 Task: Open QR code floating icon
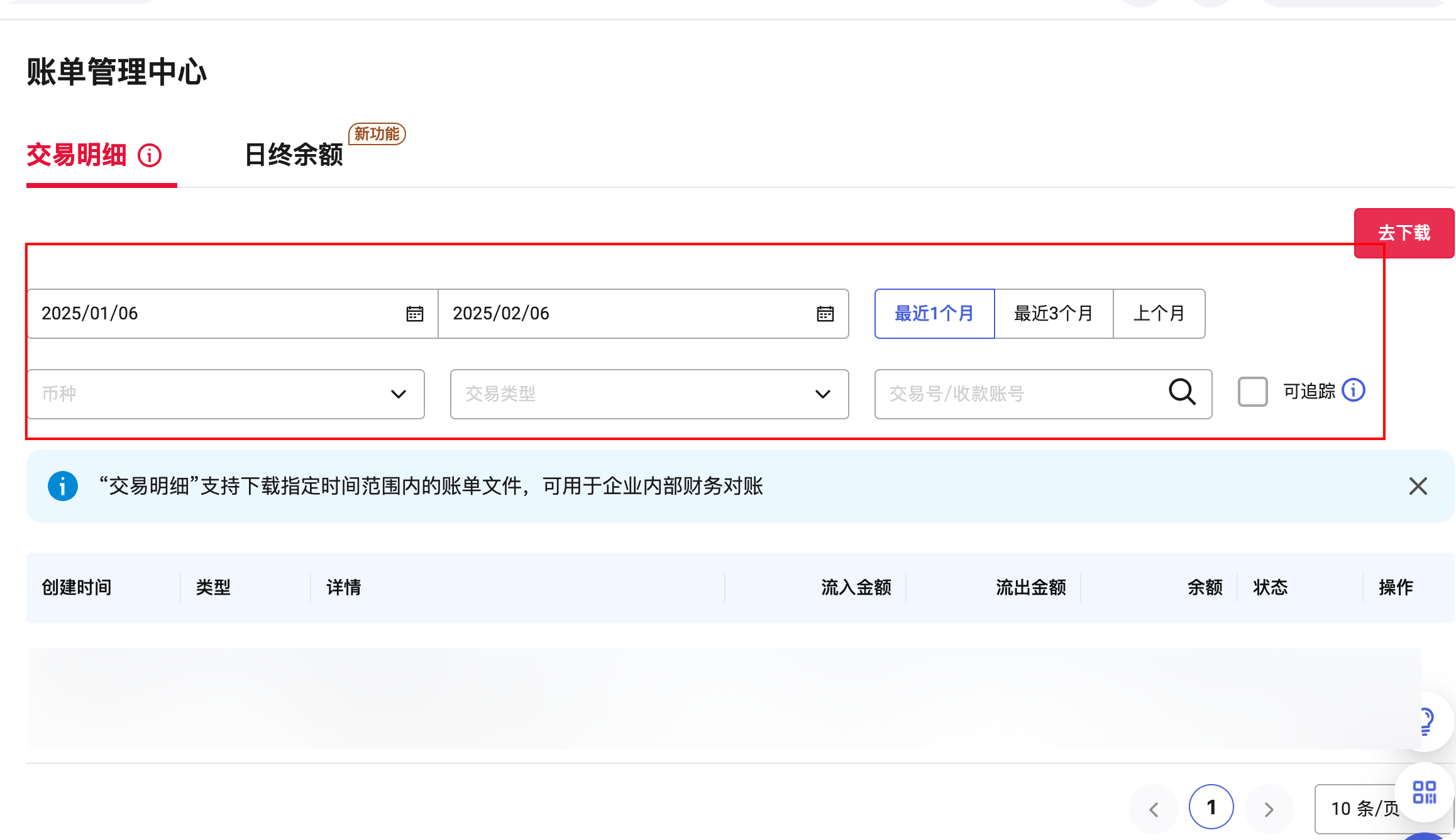pos(1424,792)
